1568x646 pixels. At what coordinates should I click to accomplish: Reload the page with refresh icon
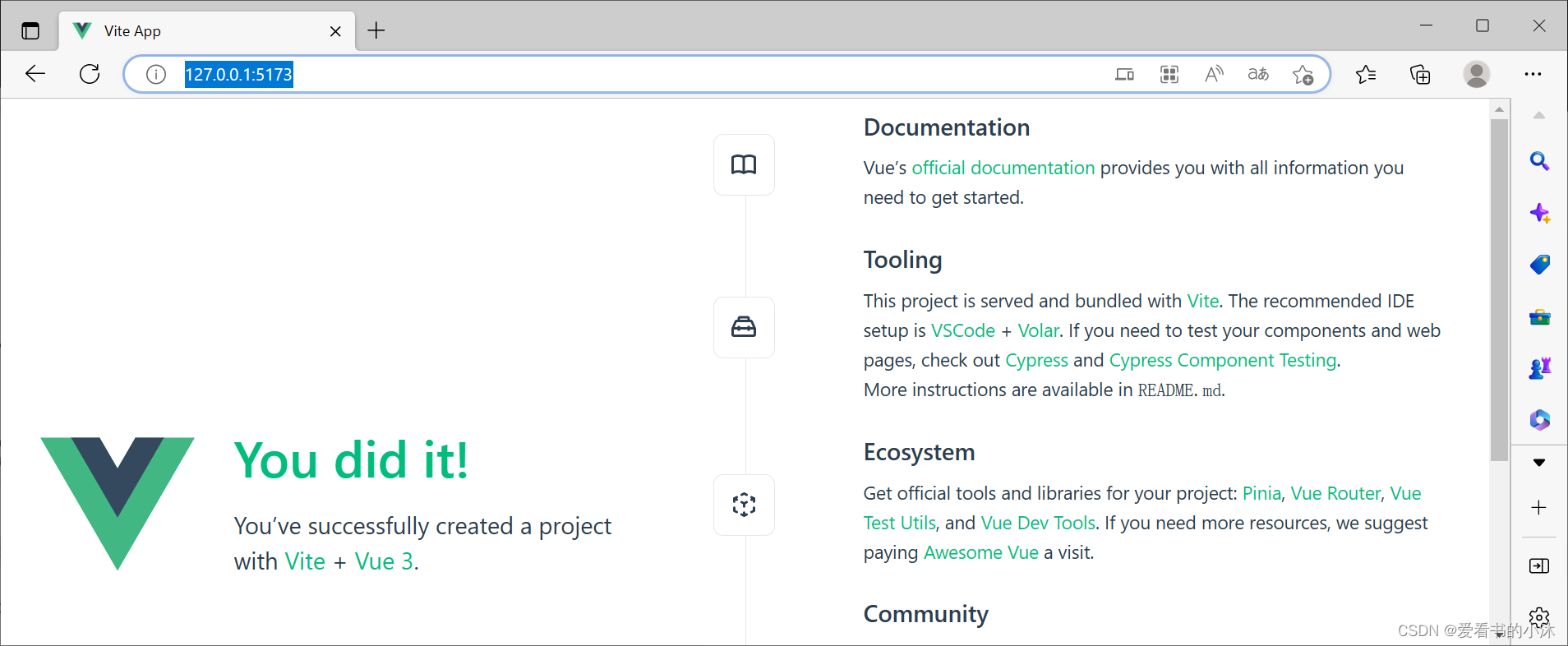(90, 74)
